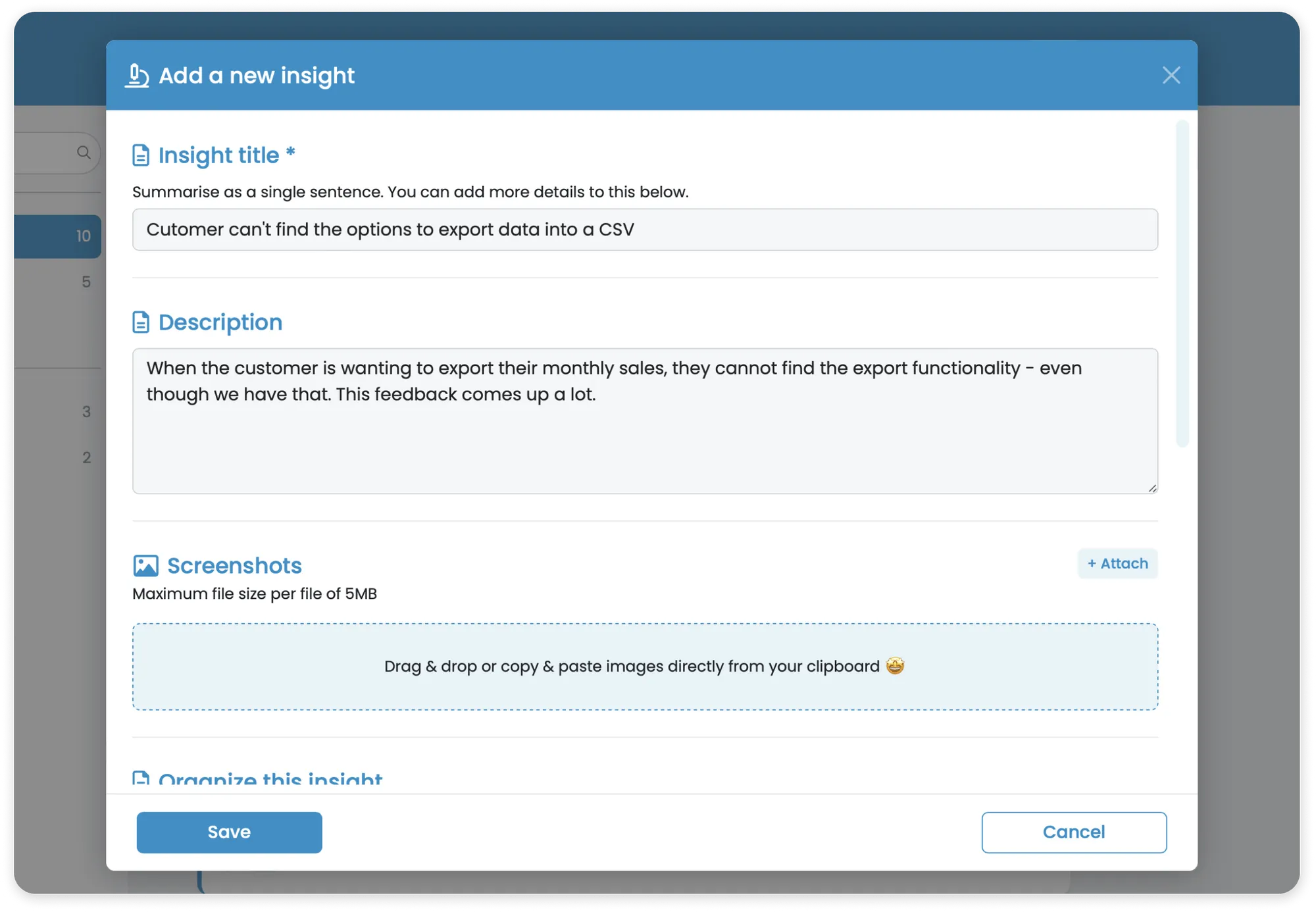Click inside the Description text area
The width and height of the screenshot is (1316, 912).
[x=645, y=421]
